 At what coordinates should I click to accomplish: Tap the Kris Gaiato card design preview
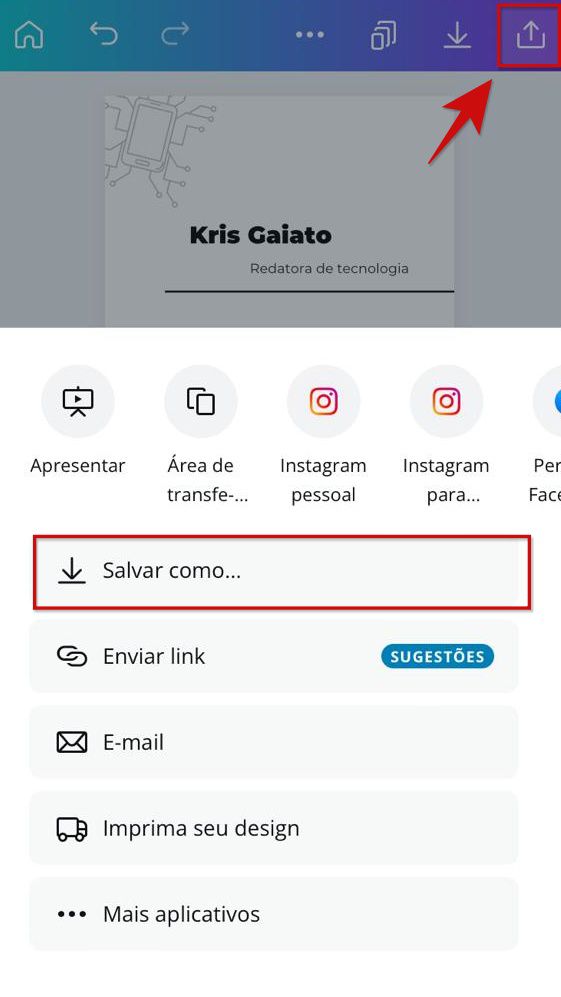point(279,211)
